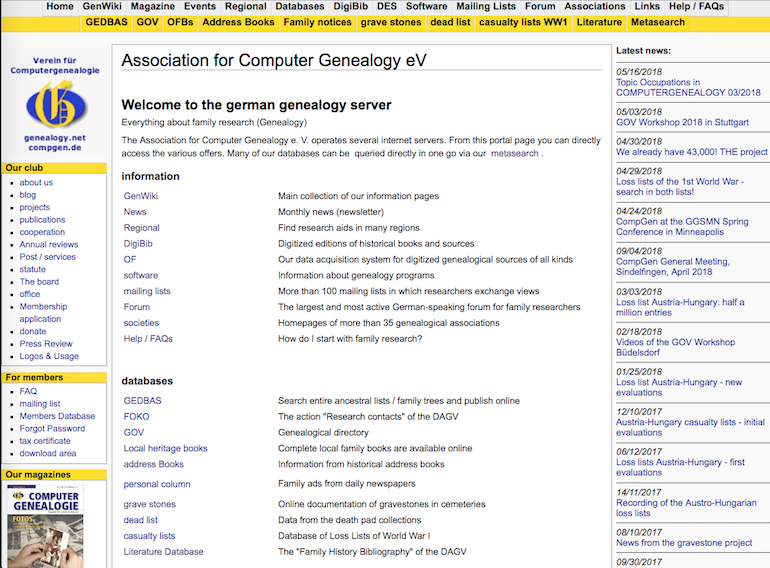Click text 'Monthly news (newsletter)'
The image size is (770, 568).
click(x=331, y=212)
